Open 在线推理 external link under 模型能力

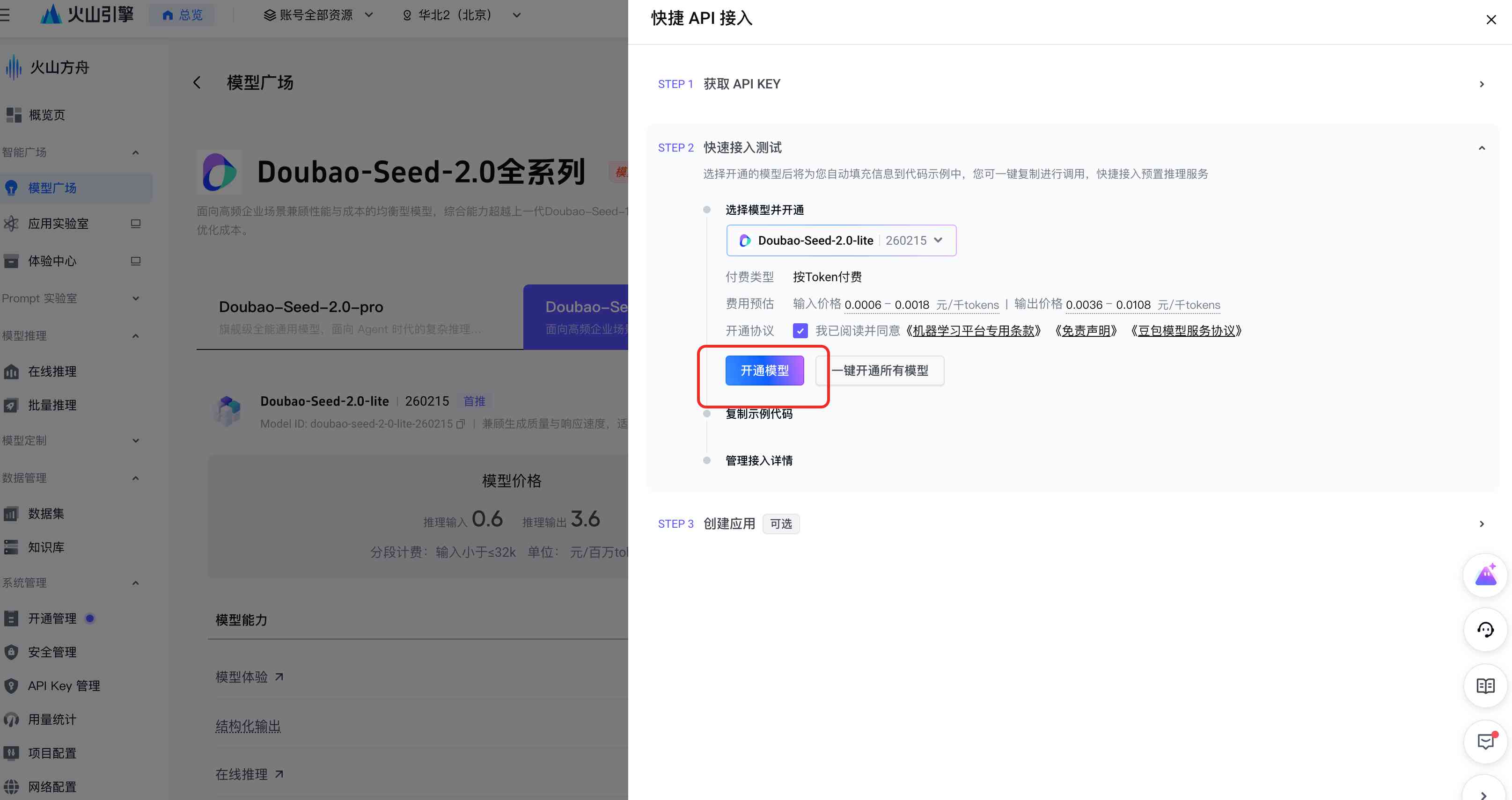[250, 775]
